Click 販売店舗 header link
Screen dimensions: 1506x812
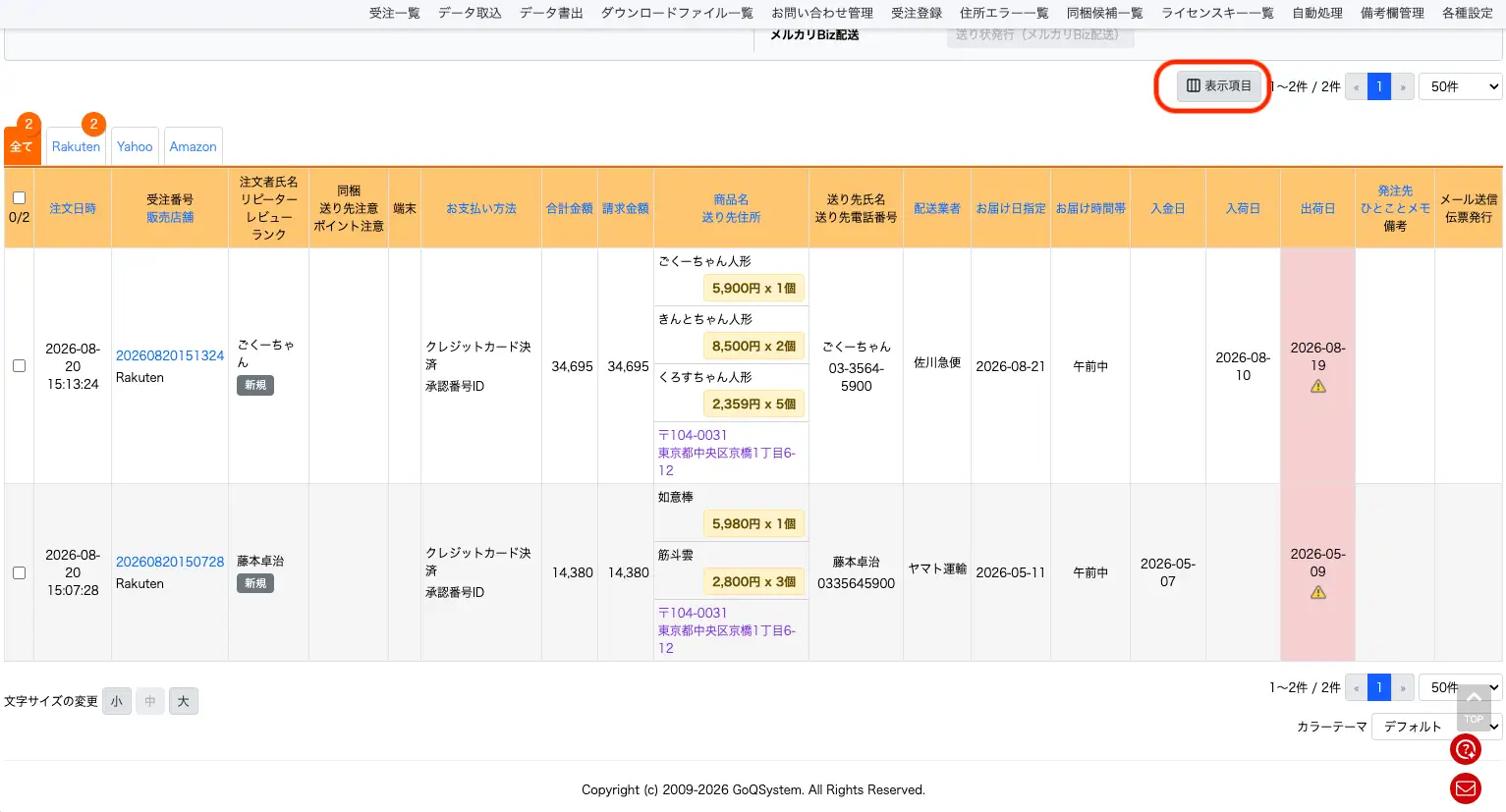tap(170, 217)
